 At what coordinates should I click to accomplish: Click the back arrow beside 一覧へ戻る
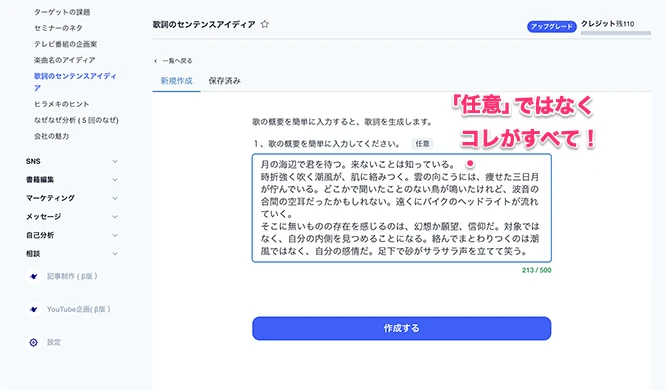(155, 61)
